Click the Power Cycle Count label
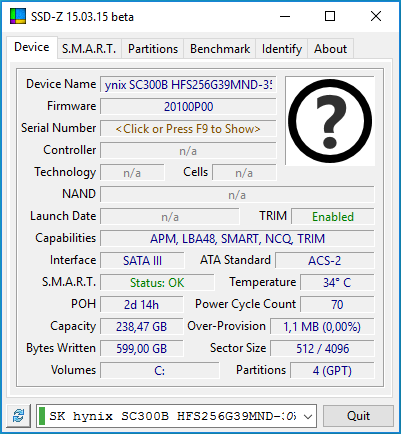Screen dimensions: 401x434 pos(246,304)
